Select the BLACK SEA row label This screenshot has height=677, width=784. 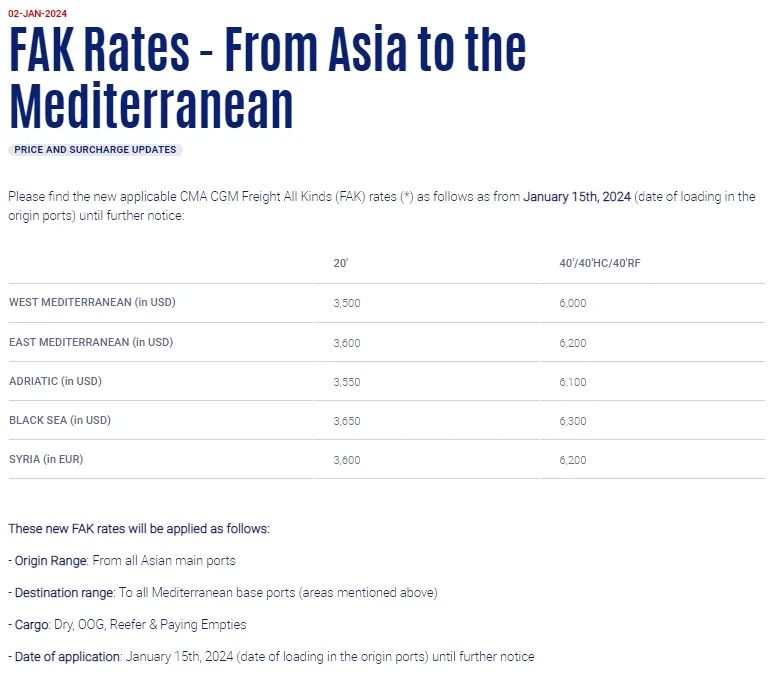pos(60,421)
